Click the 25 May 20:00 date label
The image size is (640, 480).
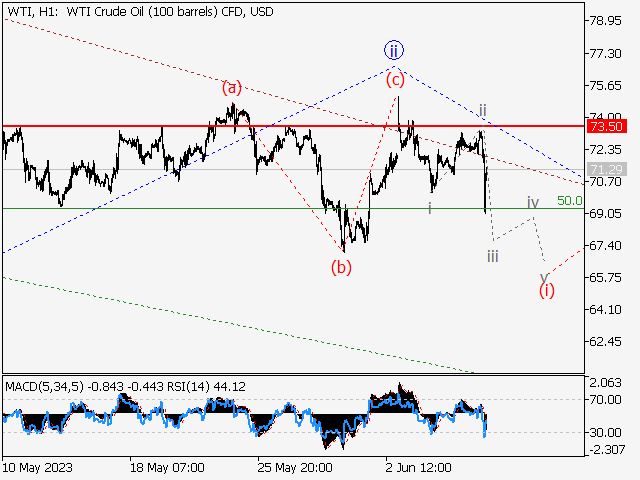[295, 467]
